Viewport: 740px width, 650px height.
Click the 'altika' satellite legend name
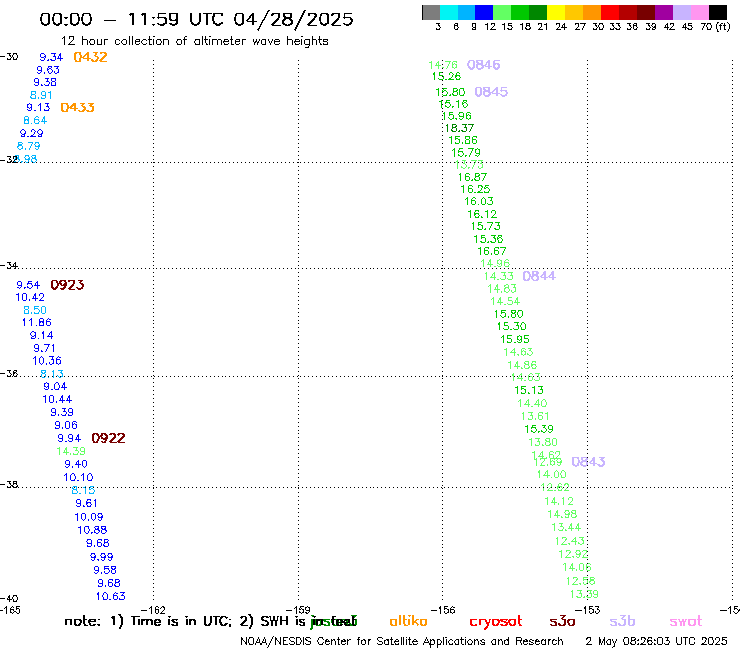[408, 621]
